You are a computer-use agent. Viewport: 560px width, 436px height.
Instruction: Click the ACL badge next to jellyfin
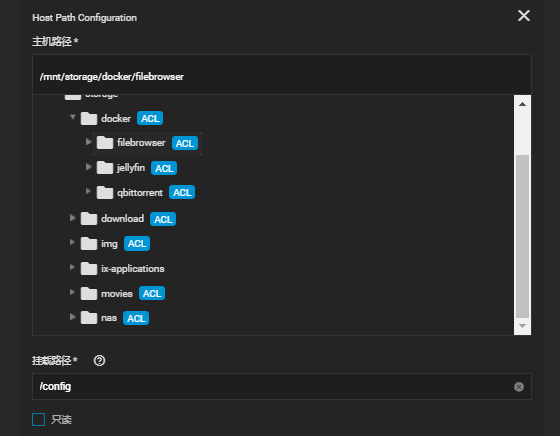[x=164, y=168]
